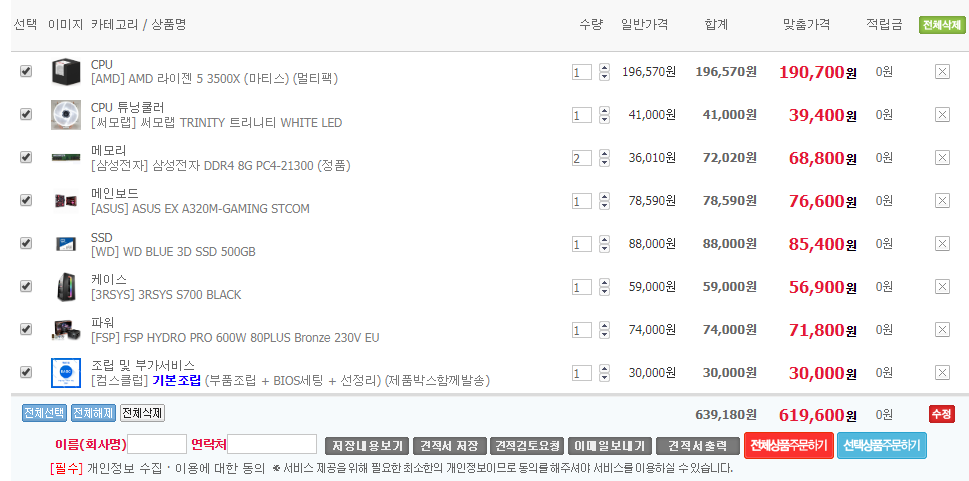The width and height of the screenshot is (969, 481).
Task: Uncheck the 메인보드 row checkbox
Action: coord(26,200)
